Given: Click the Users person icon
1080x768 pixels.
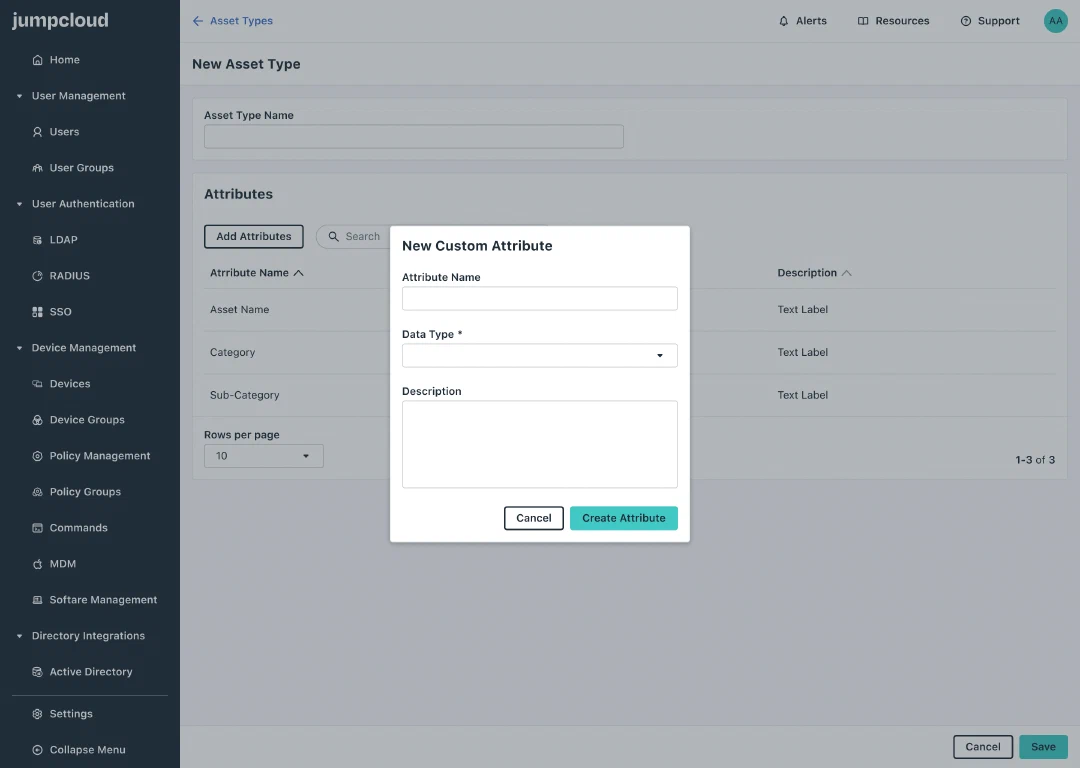Looking at the screenshot, I should coord(37,132).
